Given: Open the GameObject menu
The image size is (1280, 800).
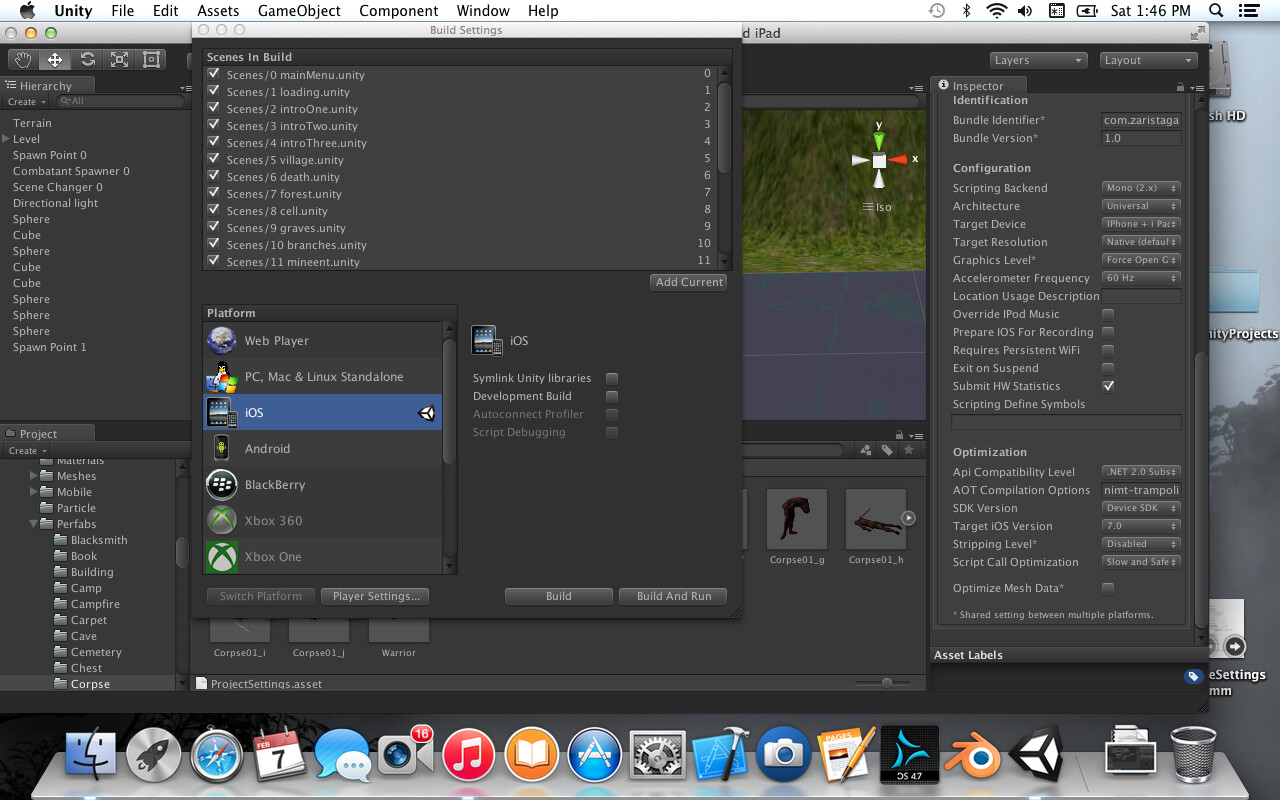Looking at the screenshot, I should pyautogui.click(x=299, y=11).
